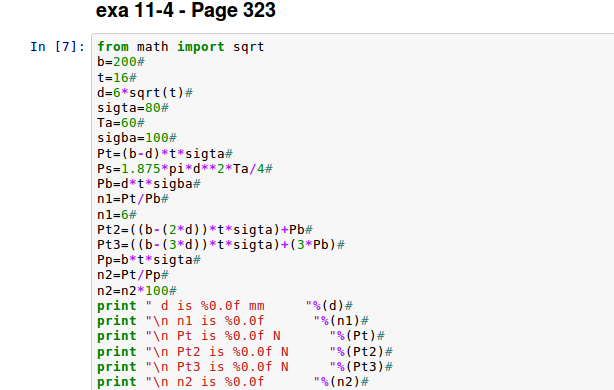
Task: Click the Ps=1.875*pi*d**2*Ta/4# line
Action: pyautogui.click(x=185, y=169)
